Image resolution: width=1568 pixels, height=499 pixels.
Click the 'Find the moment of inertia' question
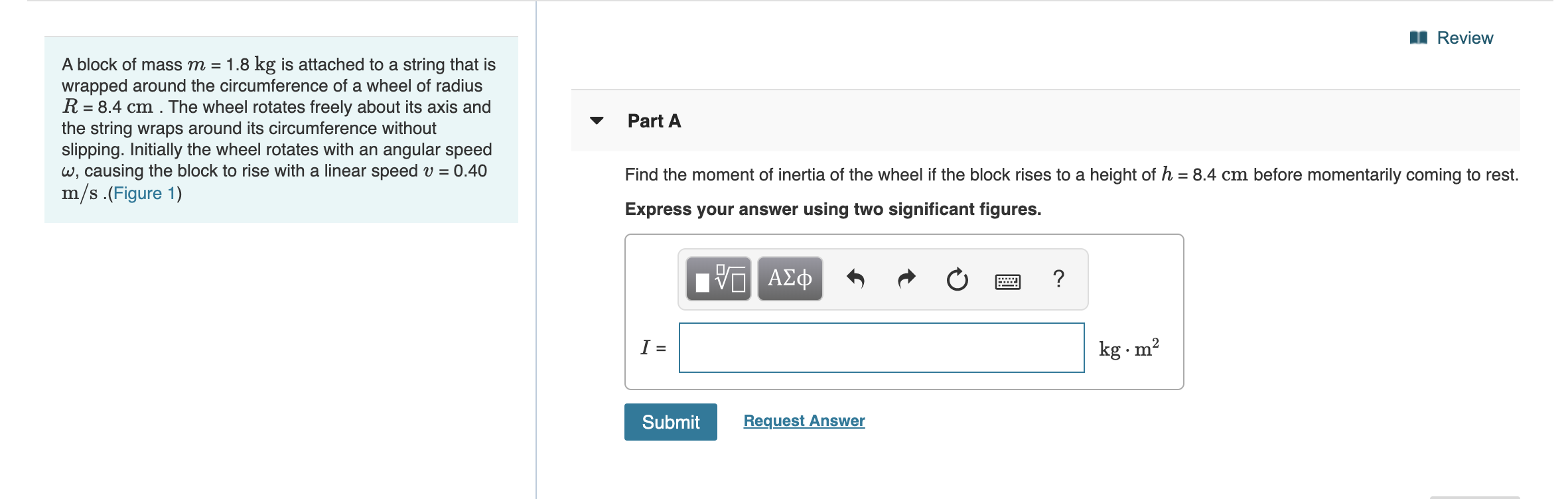tap(1071, 175)
